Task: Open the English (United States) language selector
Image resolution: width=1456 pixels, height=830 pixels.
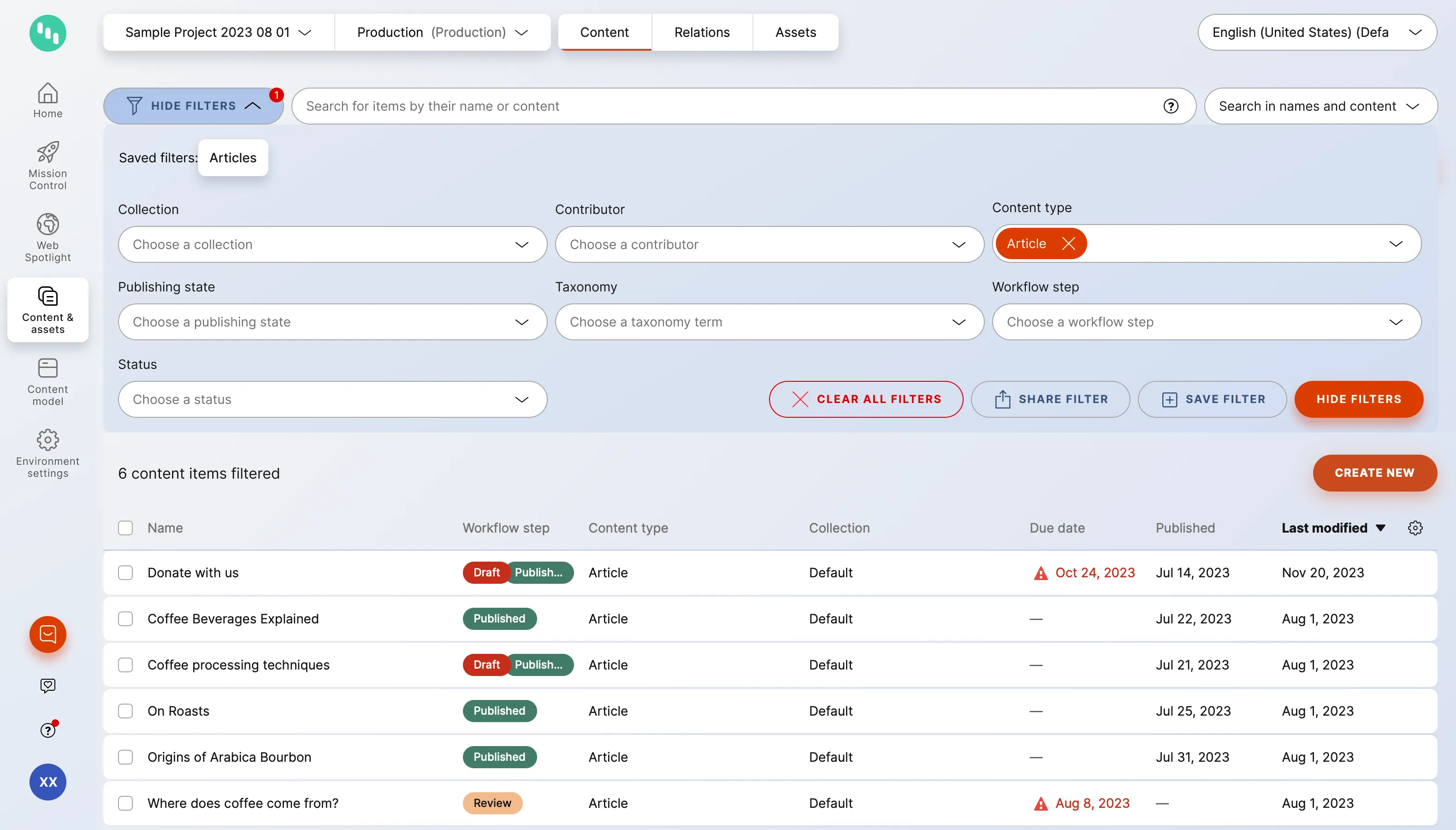Action: coord(1317,32)
